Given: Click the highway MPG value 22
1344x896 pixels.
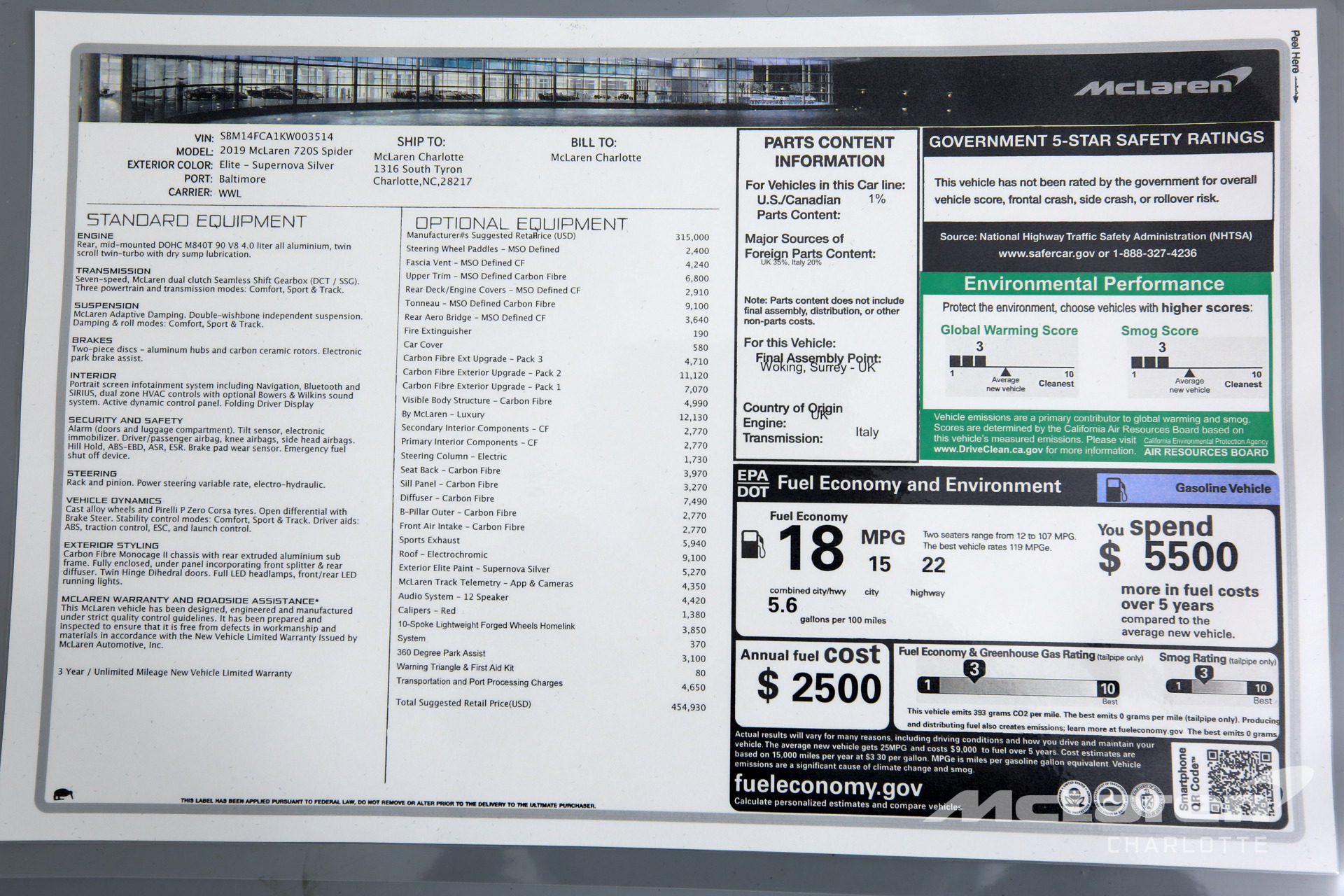Looking at the screenshot, I should point(933,565).
